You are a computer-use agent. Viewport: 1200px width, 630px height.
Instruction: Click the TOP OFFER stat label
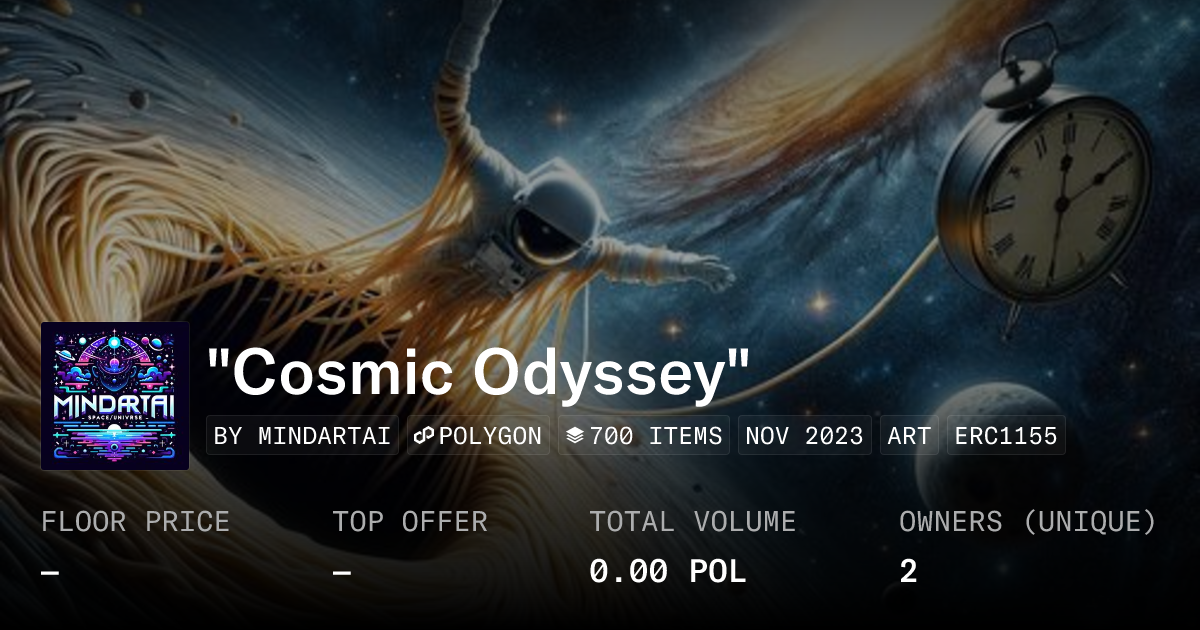click(410, 521)
